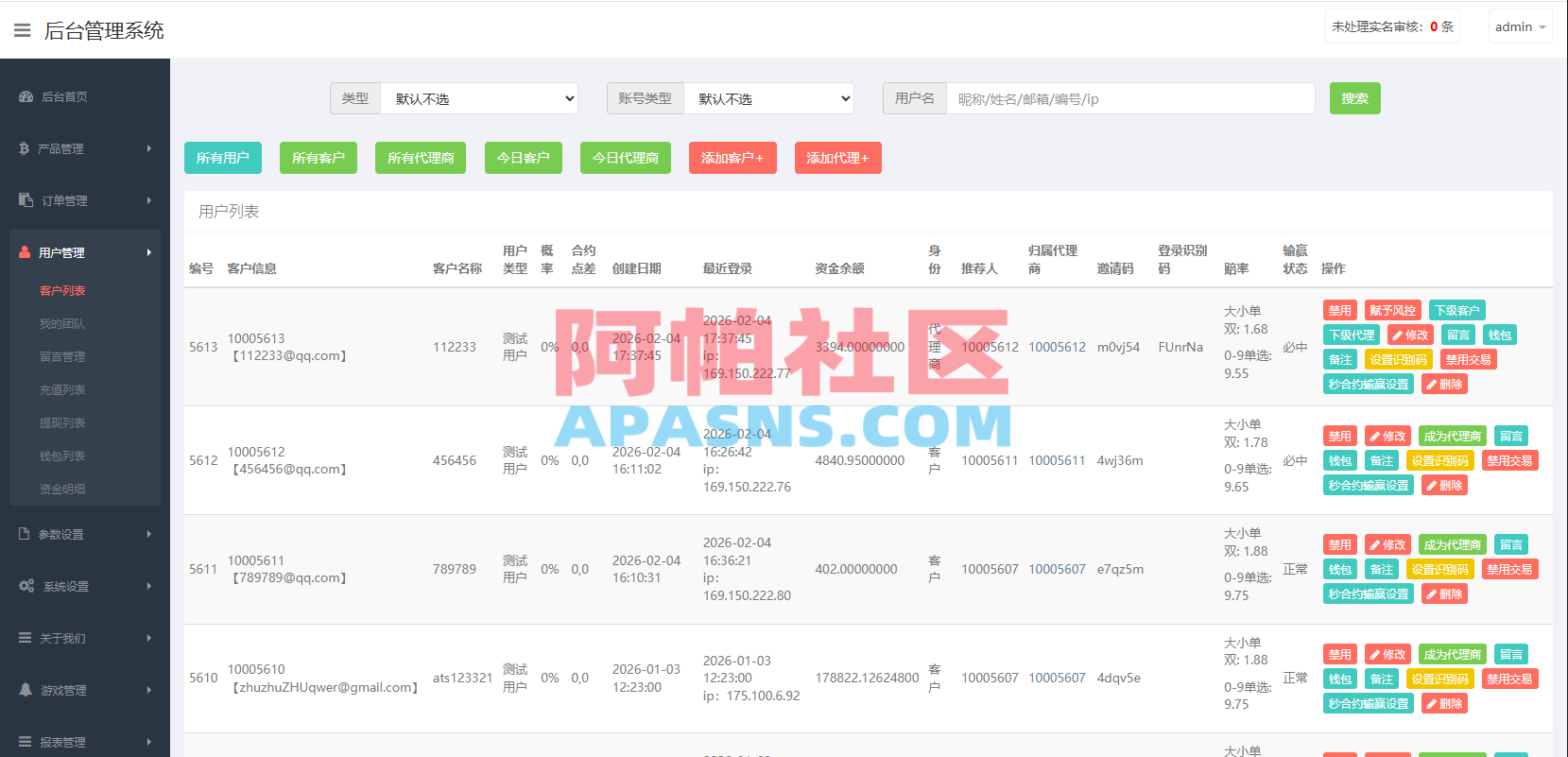The height and width of the screenshot is (757, 1568).
Task: Open 客户列表 in the sidebar
Action: click(62, 291)
